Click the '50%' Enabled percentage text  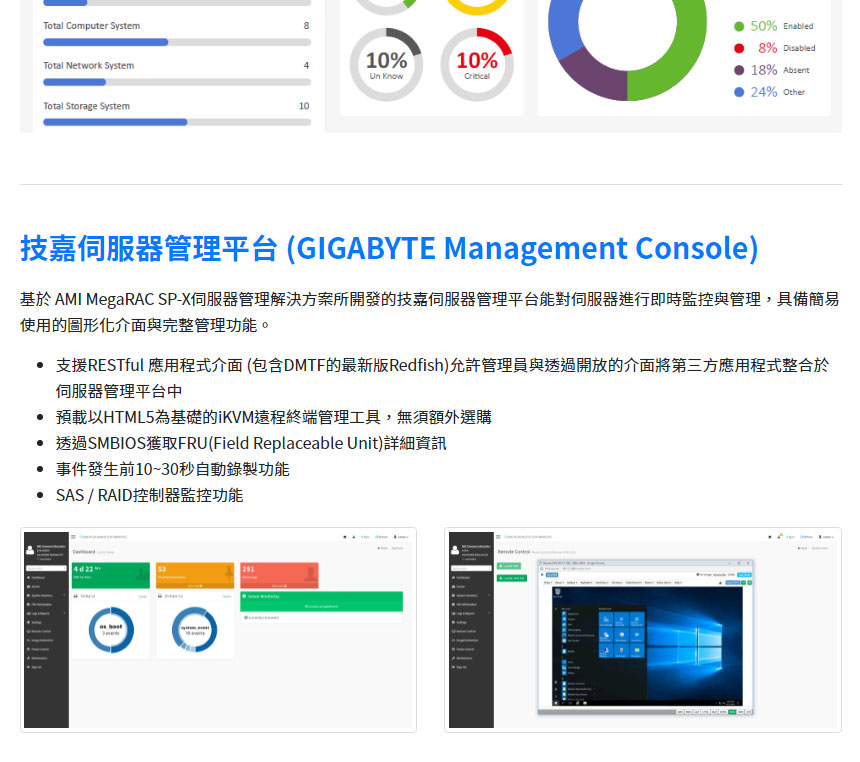[763, 26]
